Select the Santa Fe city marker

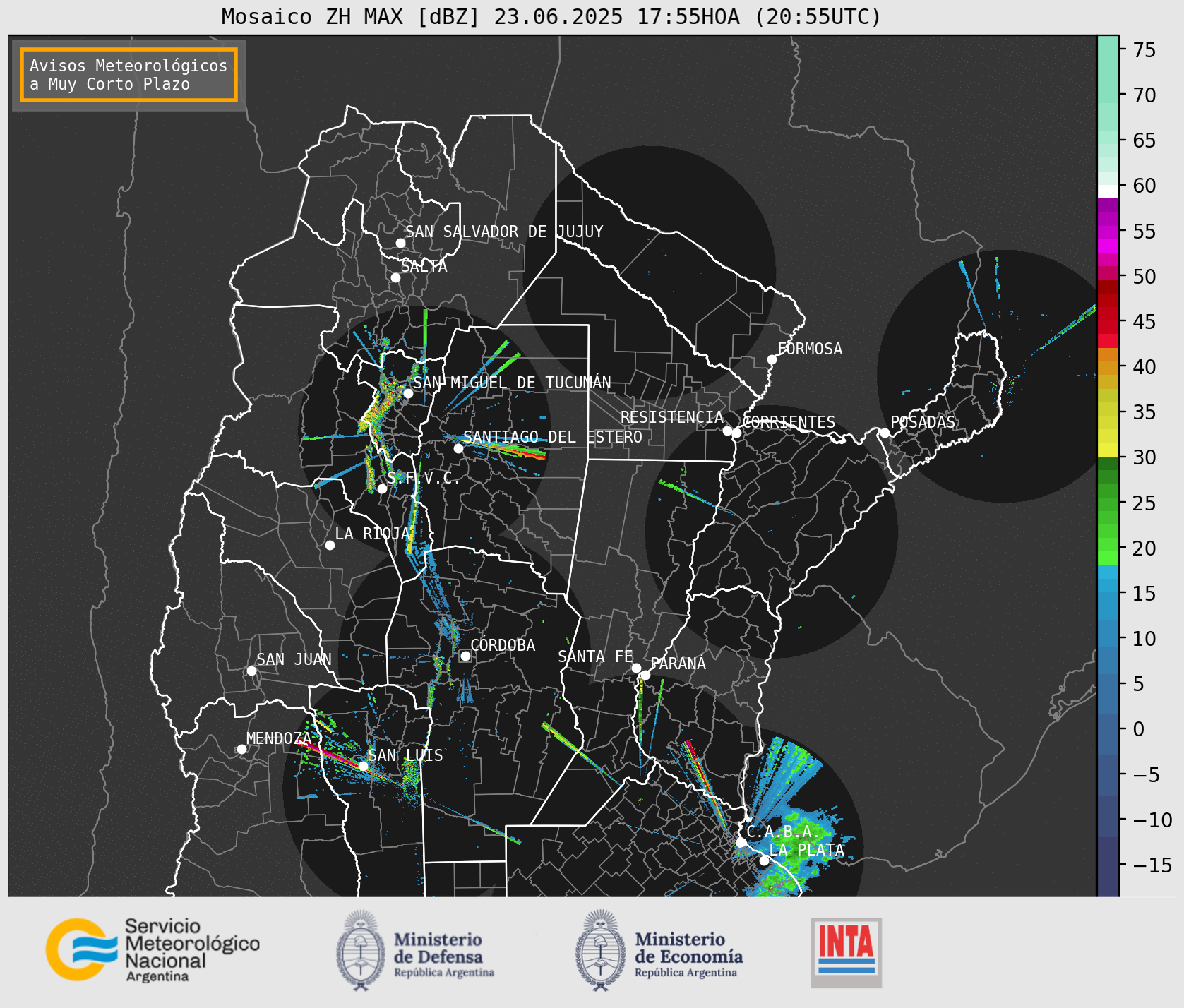(x=636, y=668)
